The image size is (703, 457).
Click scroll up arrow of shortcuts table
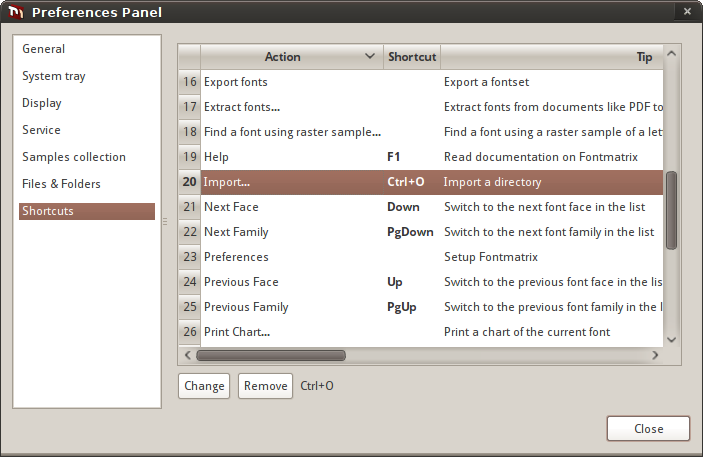coord(671,54)
